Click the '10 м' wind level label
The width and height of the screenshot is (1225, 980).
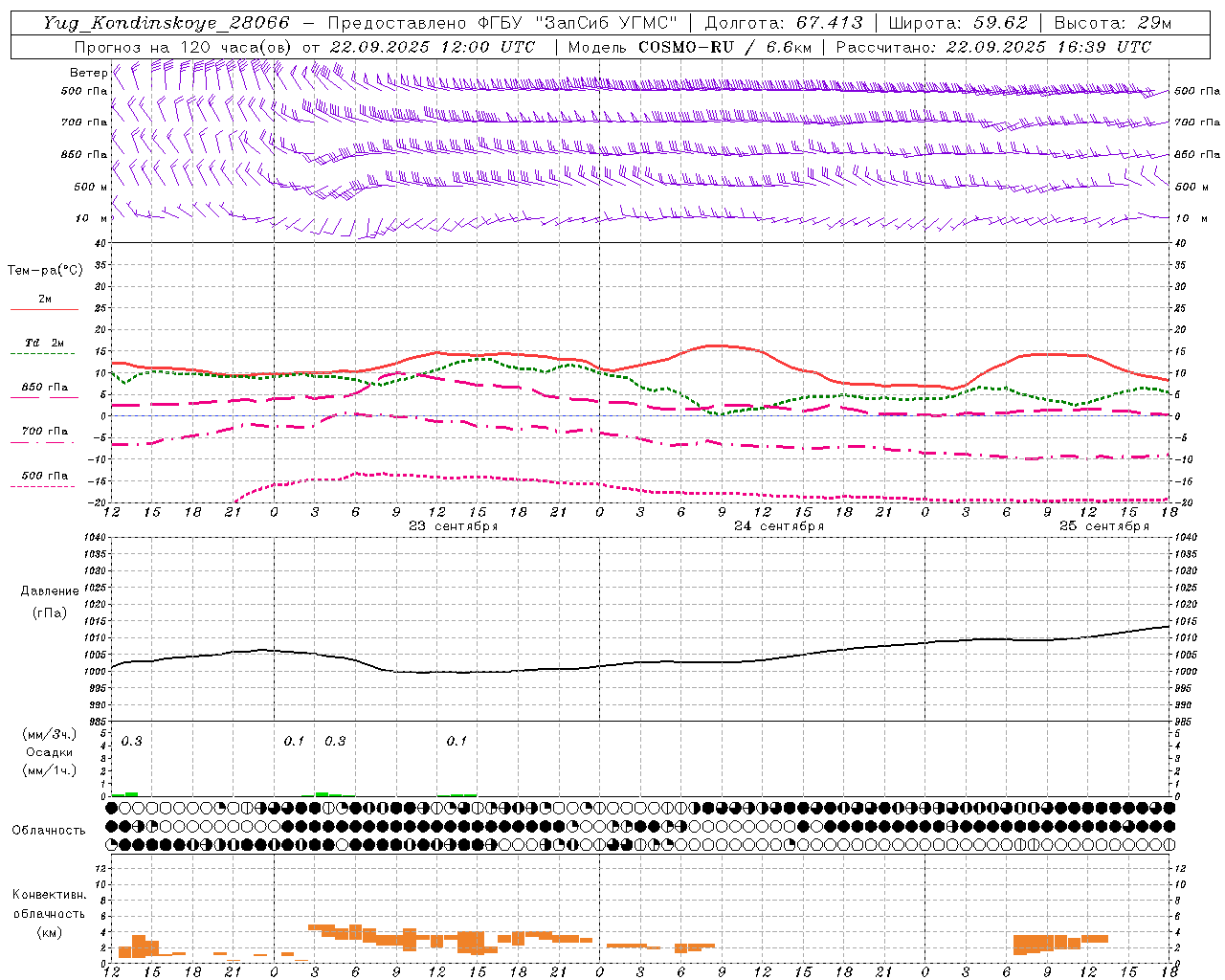point(92,218)
